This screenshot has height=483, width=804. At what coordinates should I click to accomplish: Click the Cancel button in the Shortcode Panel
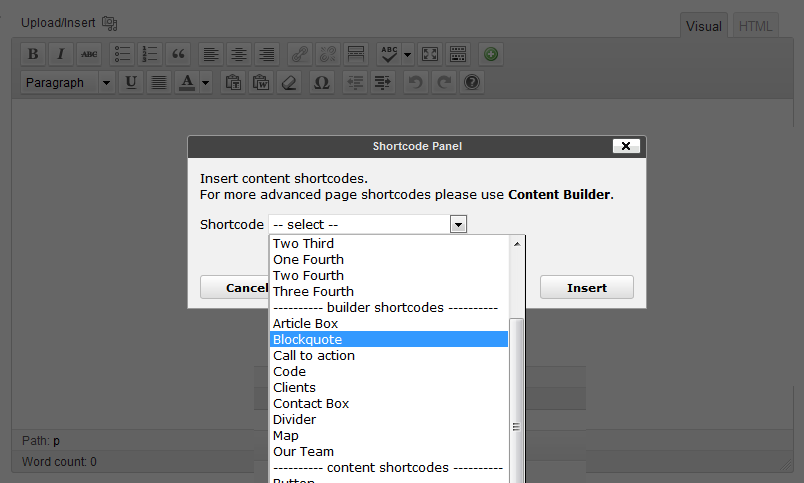tap(234, 288)
